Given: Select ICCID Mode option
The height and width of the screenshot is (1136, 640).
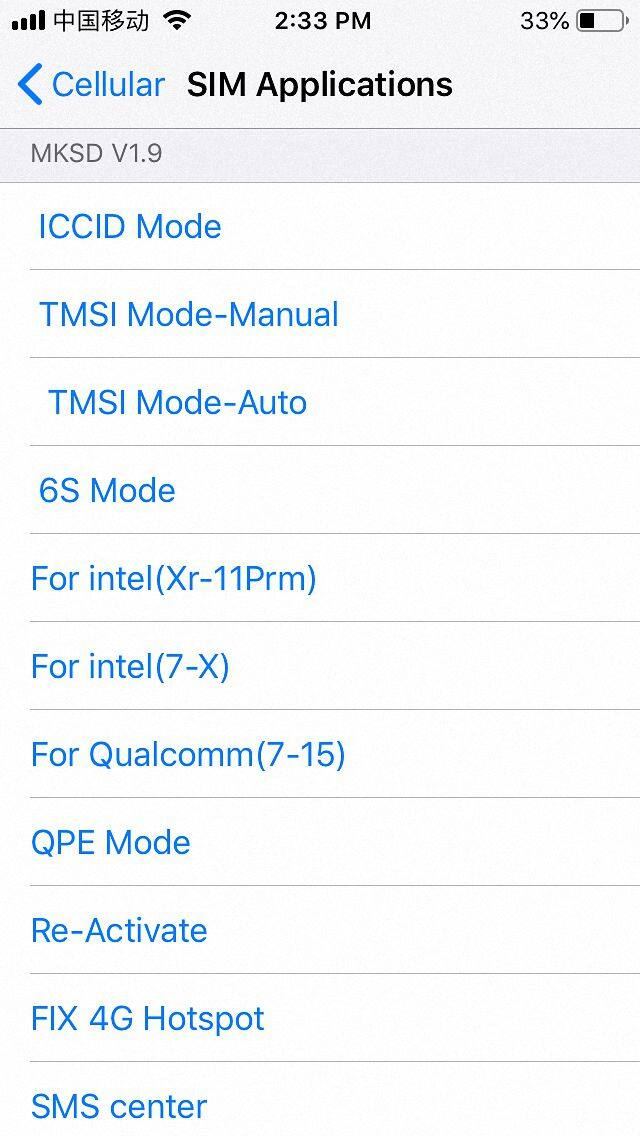Looking at the screenshot, I should (x=130, y=227).
